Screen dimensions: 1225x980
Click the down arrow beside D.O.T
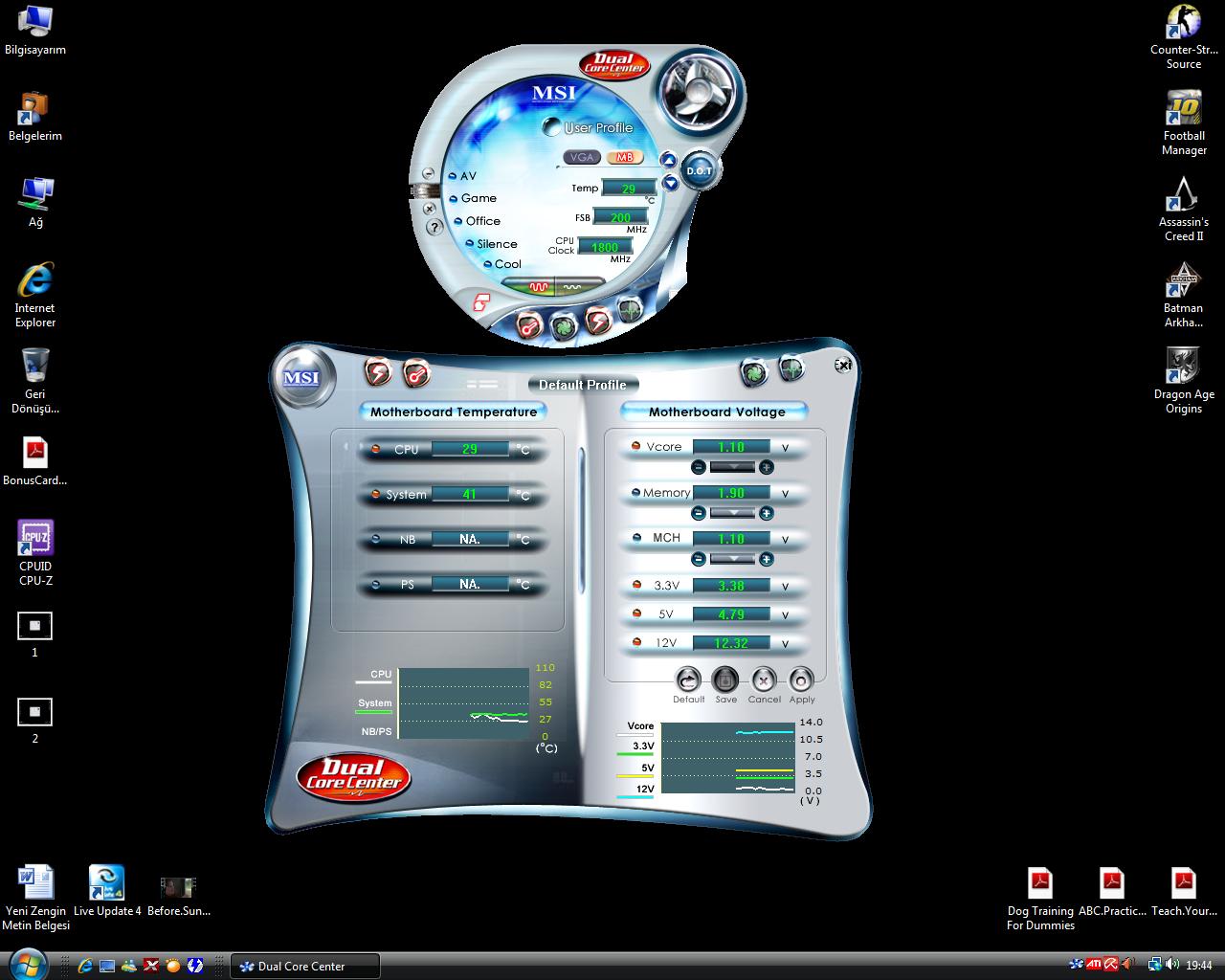click(671, 182)
